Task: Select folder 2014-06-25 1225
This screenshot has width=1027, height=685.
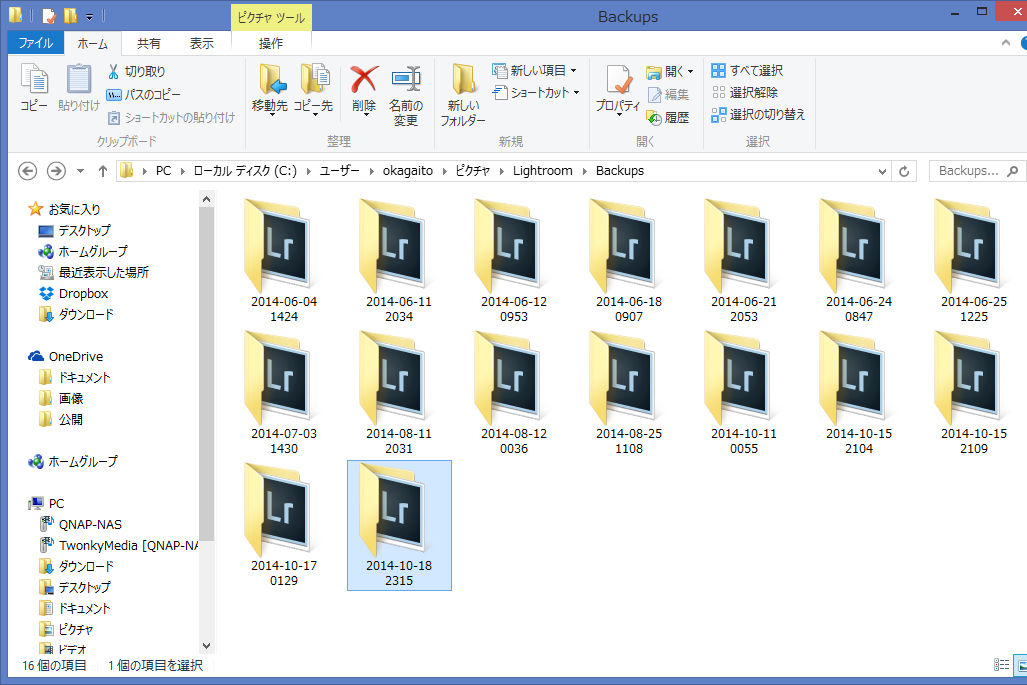Action: pos(974,261)
